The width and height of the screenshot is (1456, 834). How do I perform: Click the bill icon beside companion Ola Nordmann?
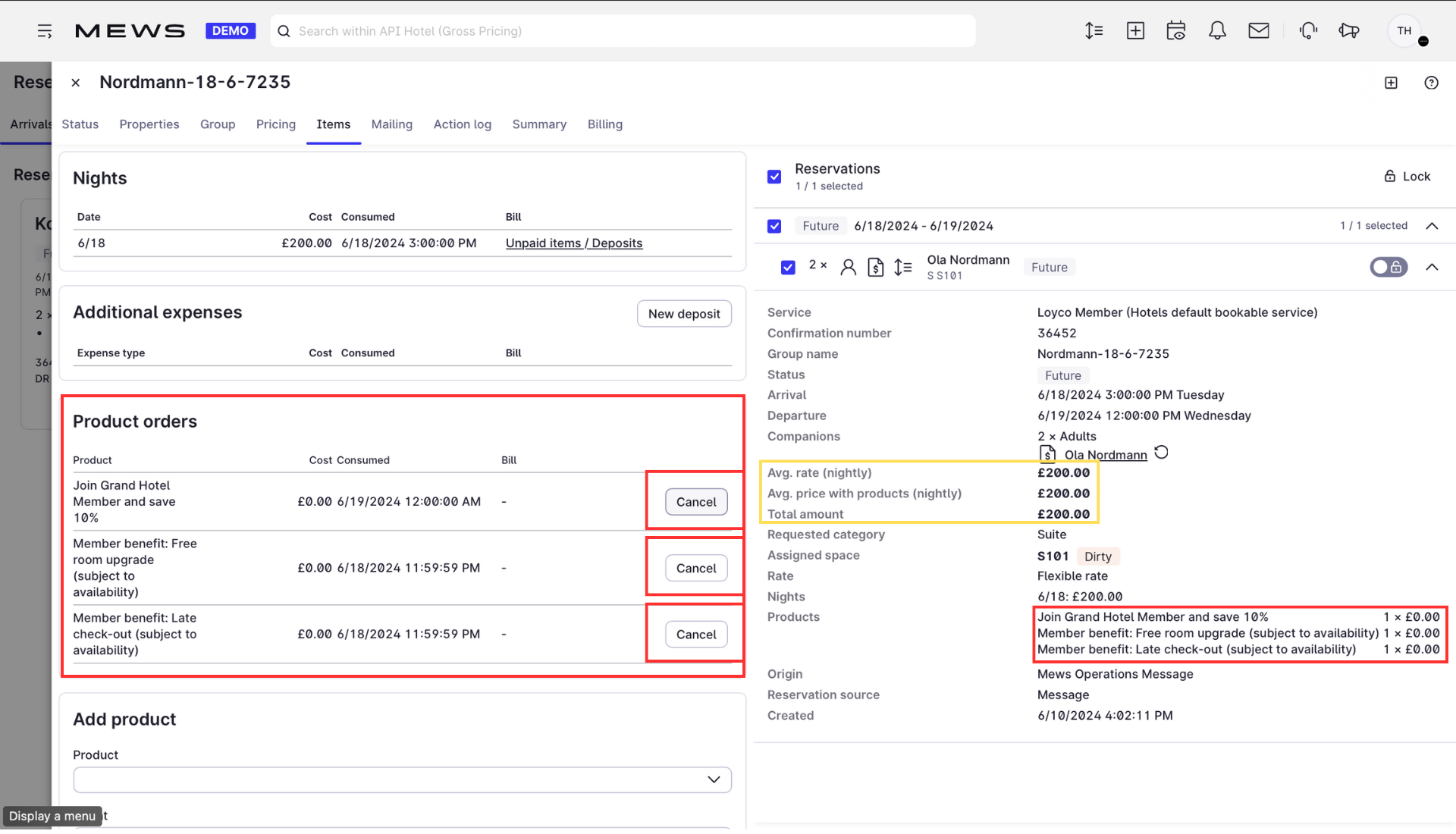[x=1047, y=454]
